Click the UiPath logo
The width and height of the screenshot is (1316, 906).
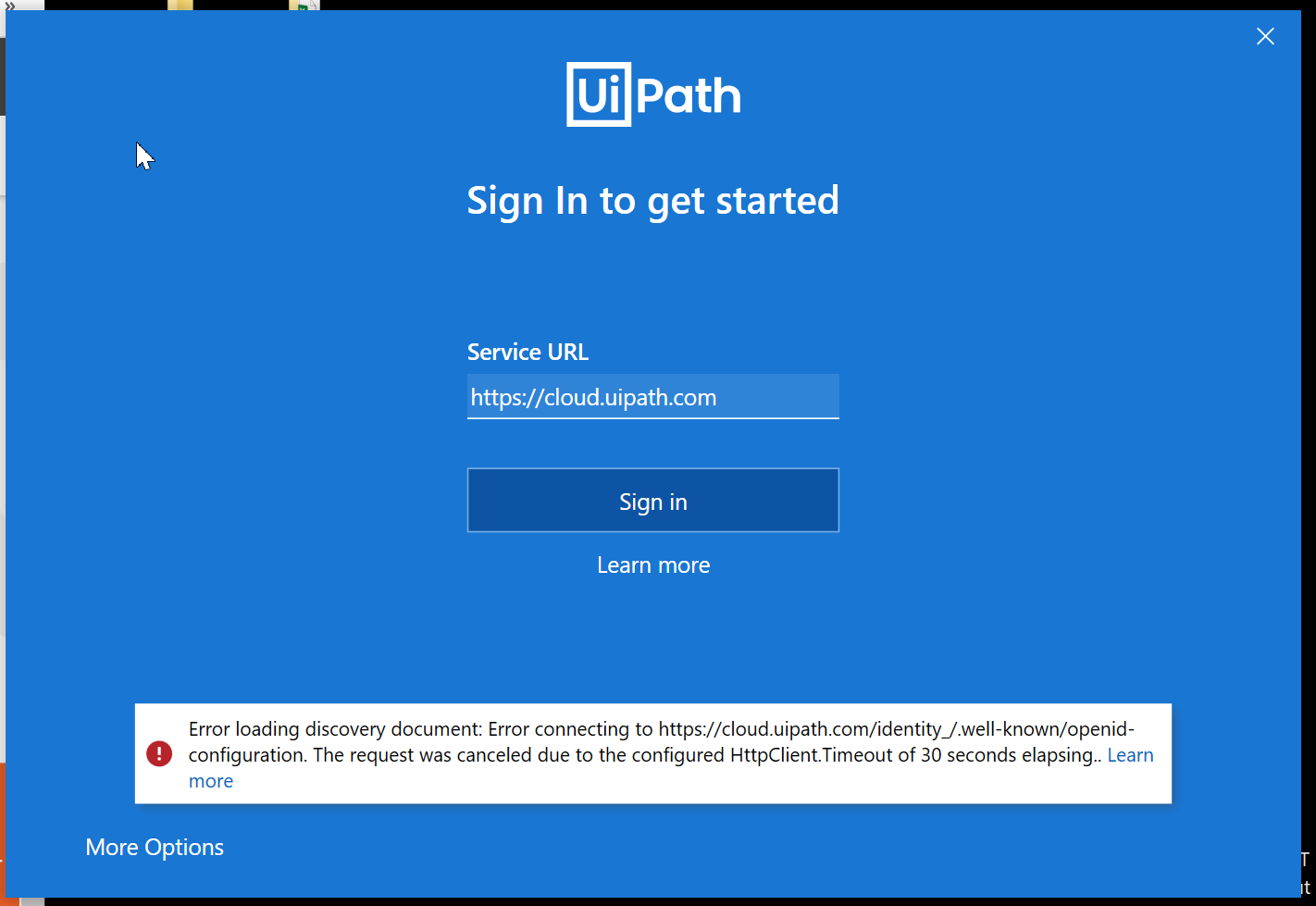click(653, 94)
